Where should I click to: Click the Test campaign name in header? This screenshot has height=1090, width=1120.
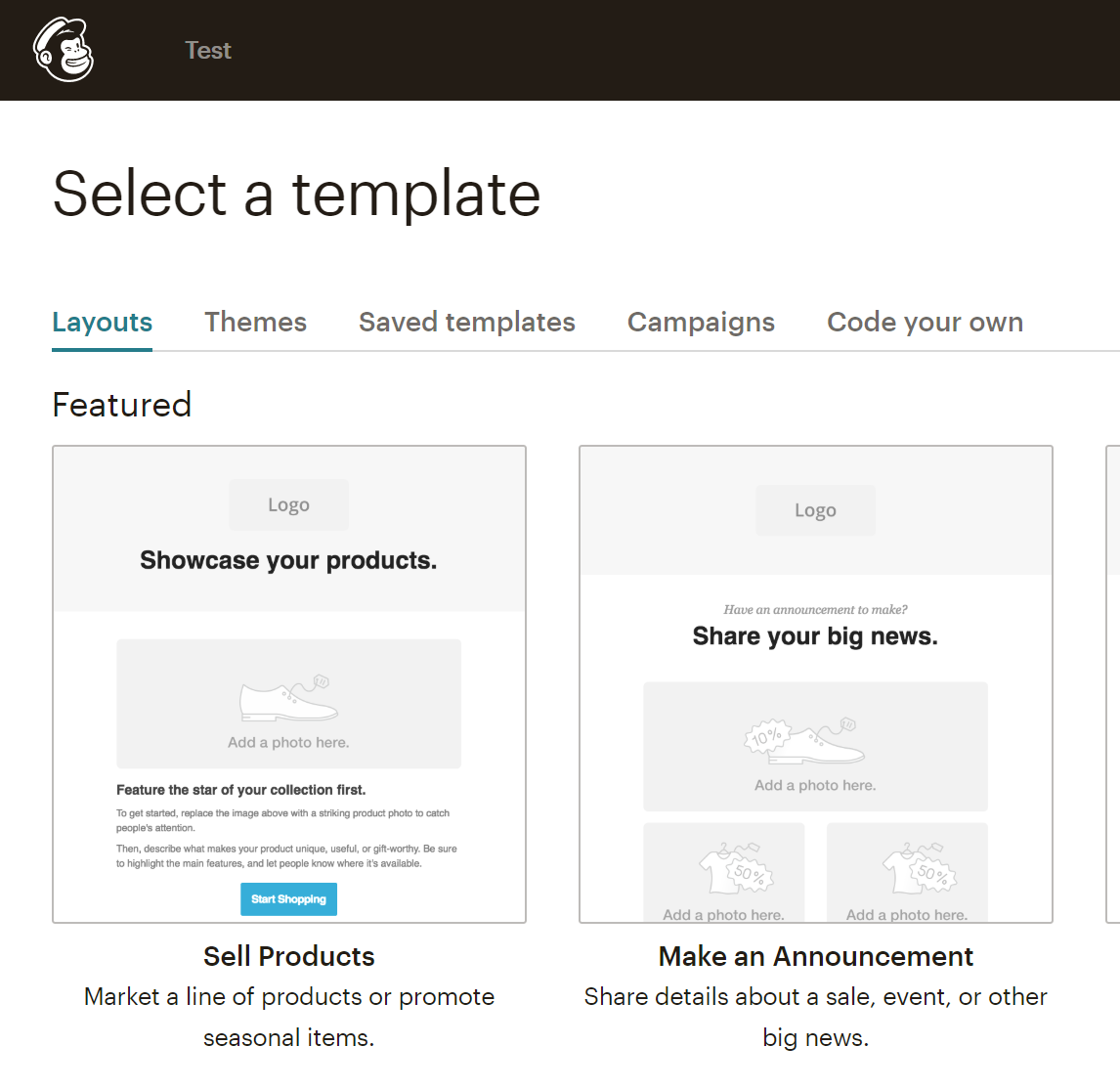tap(208, 50)
